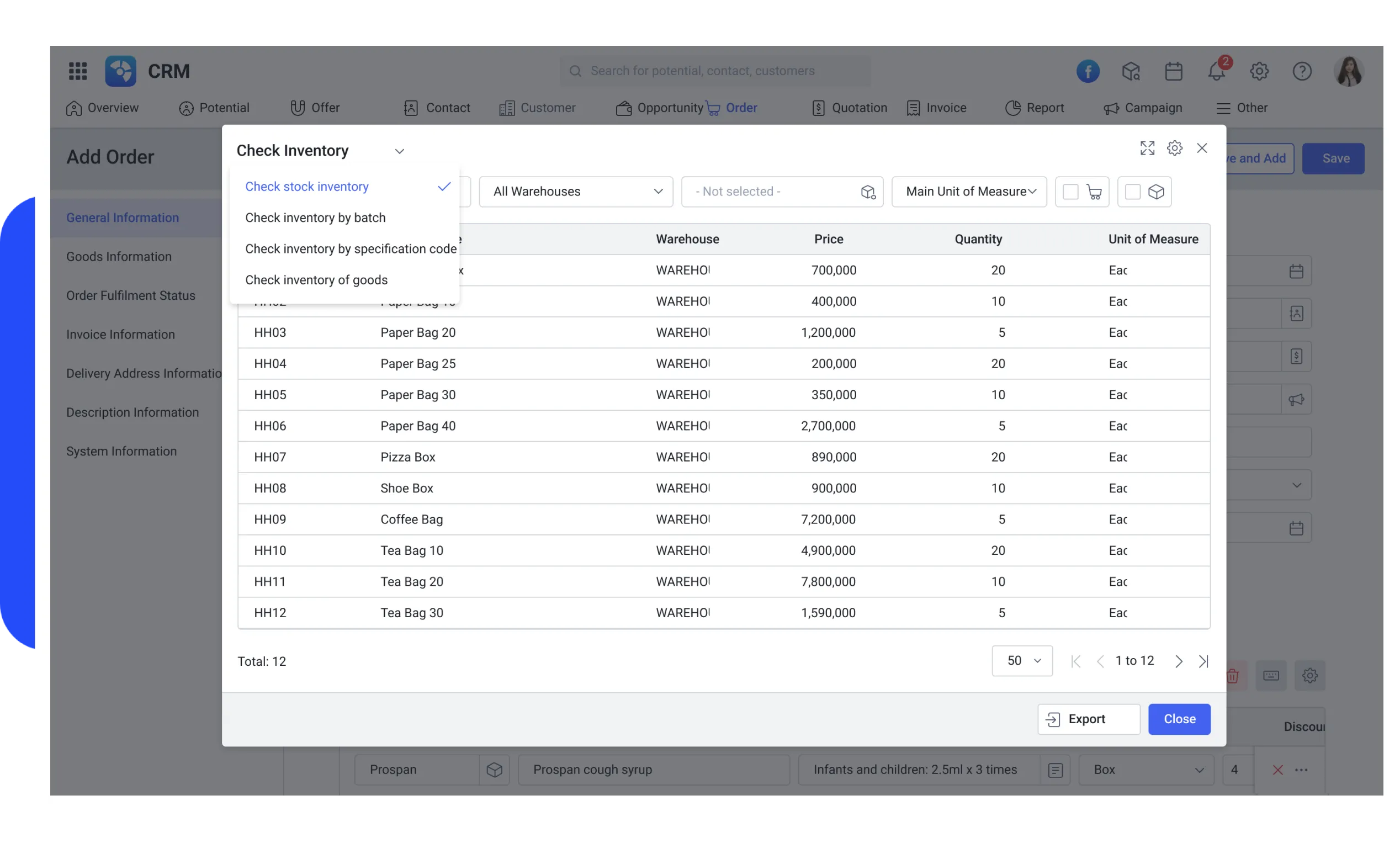This screenshot has width=1400, height=843.
Task: Open the apps grid icon at top left
Action: click(78, 71)
